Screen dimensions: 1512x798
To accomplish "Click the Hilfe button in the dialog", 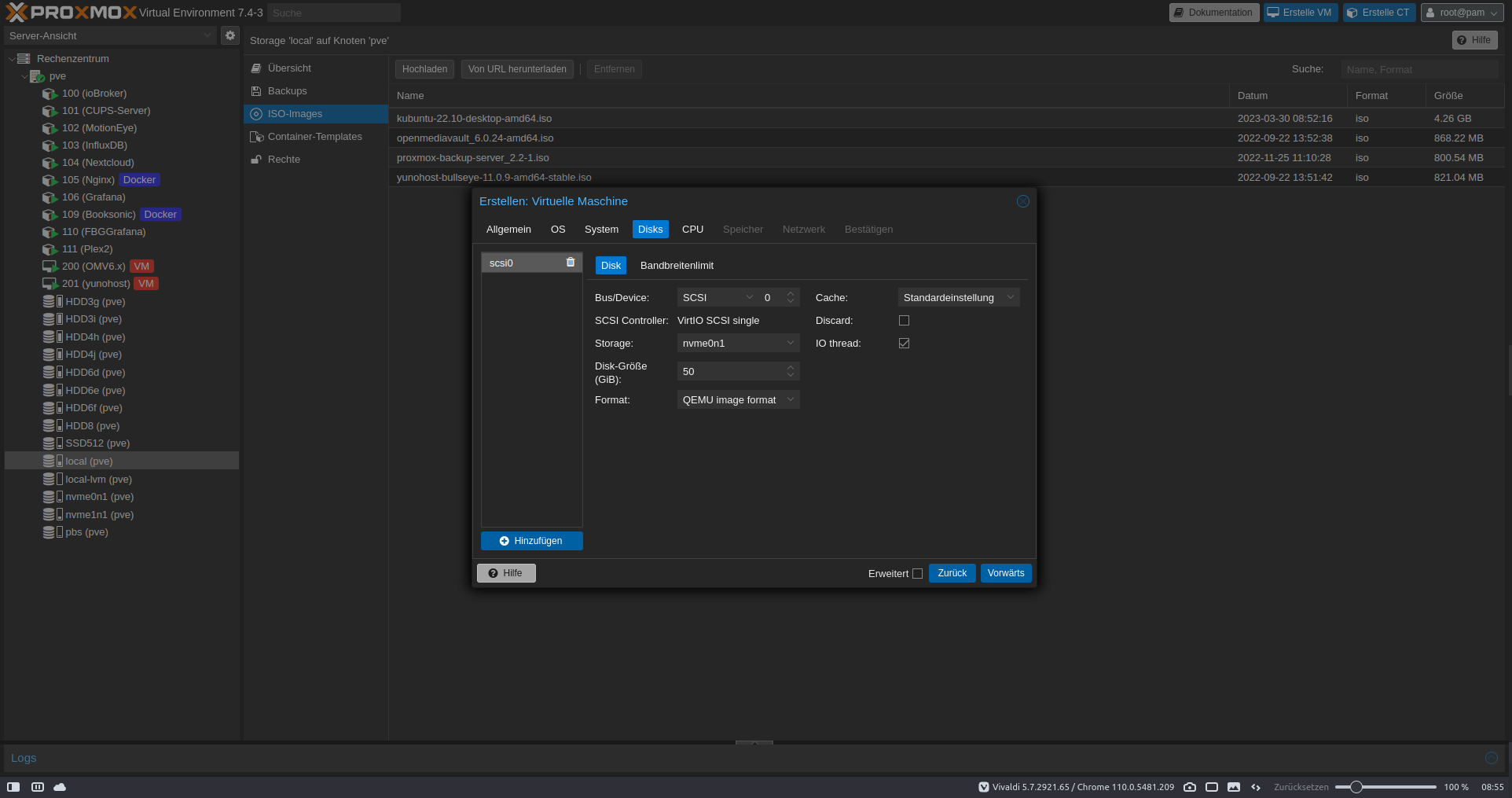I will click(x=506, y=573).
